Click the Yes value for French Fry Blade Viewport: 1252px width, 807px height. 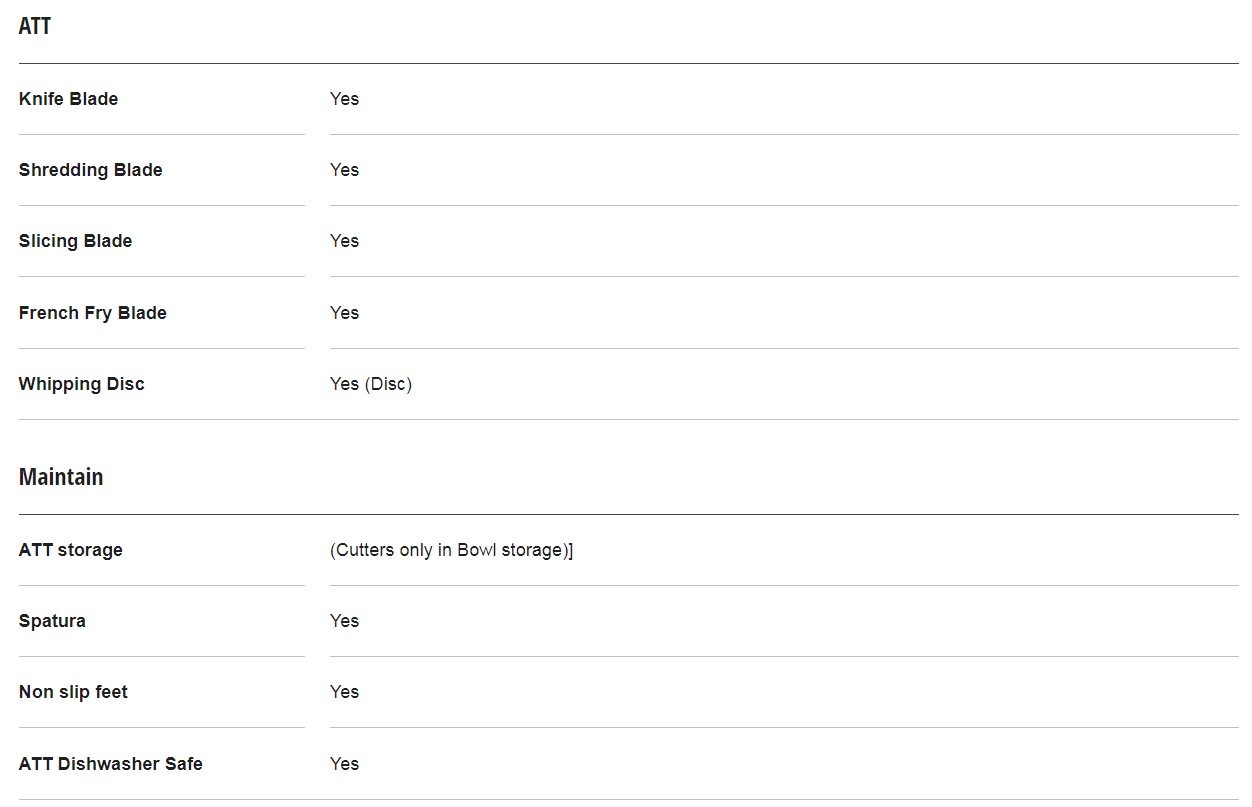point(344,313)
